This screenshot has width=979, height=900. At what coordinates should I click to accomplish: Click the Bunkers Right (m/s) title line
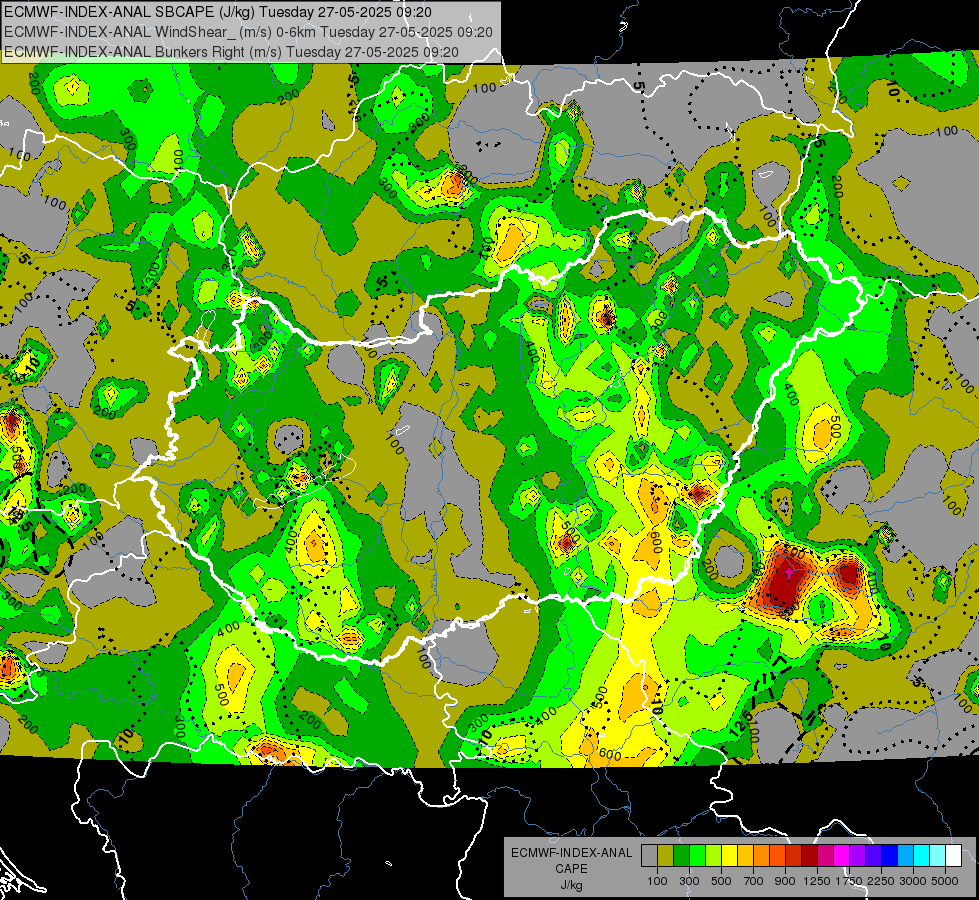tap(231, 52)
